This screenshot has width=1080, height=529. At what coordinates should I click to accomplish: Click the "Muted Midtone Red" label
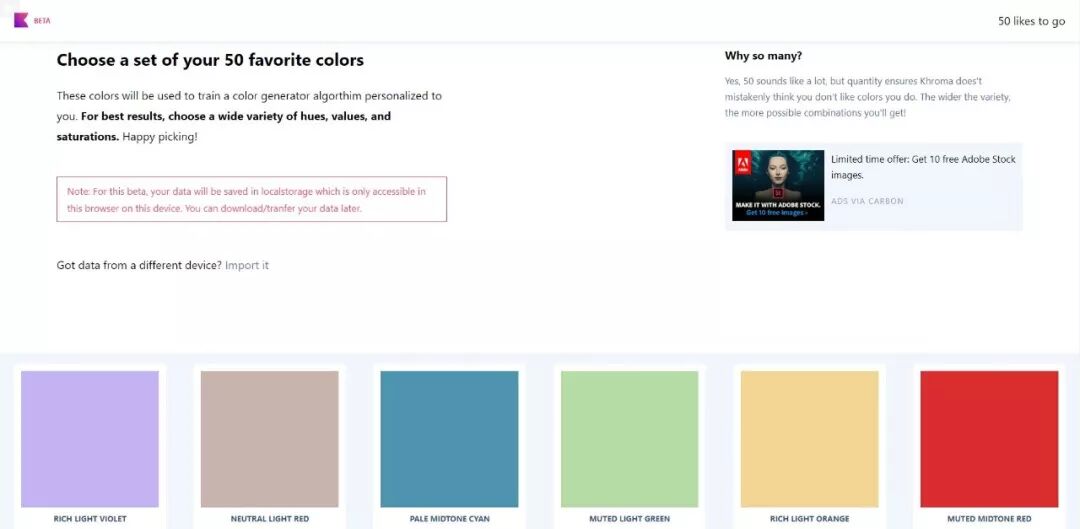tap(989, 519)
